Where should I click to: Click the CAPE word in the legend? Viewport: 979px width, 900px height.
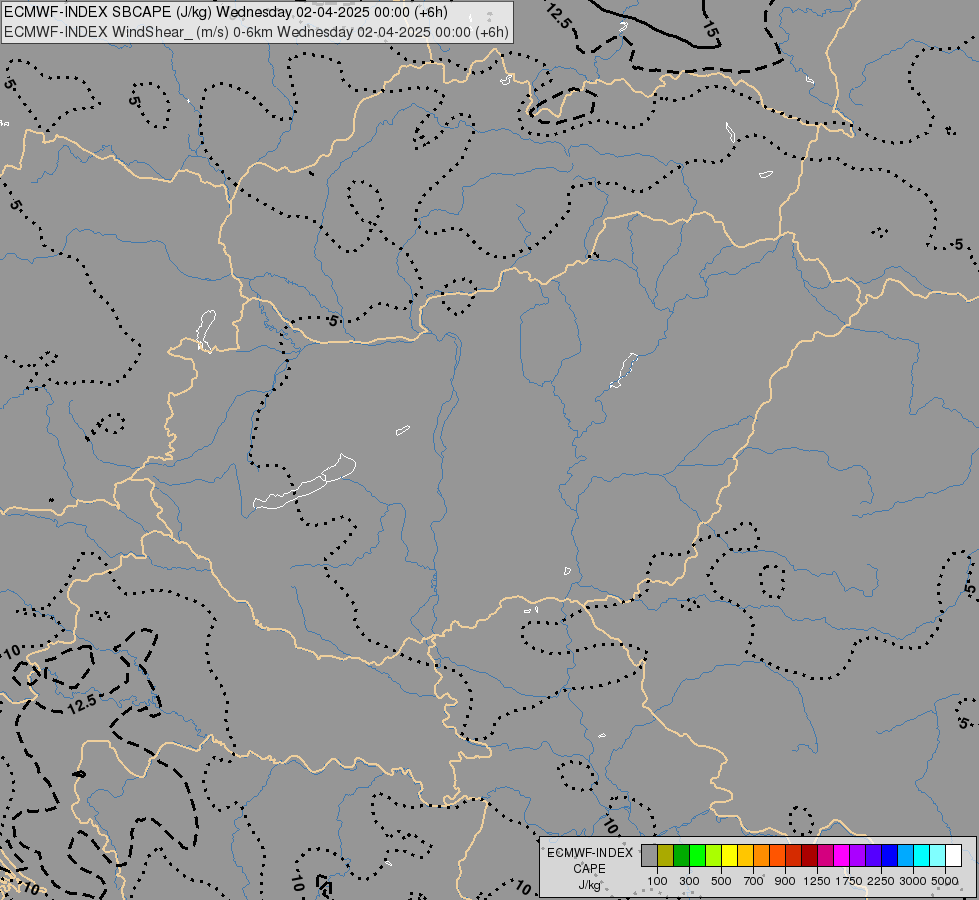pos(589,869)
